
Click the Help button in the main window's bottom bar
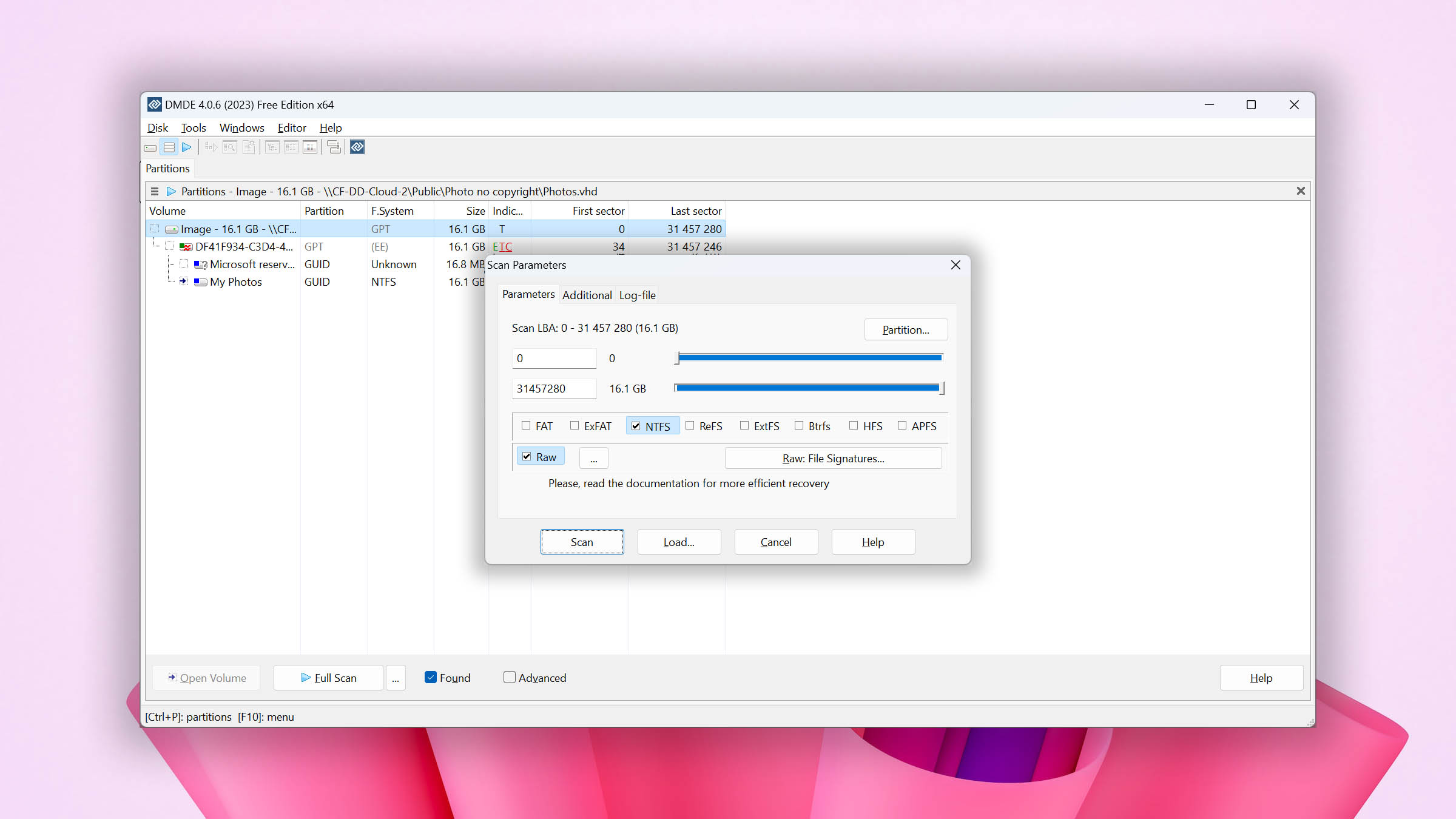[1261, 678]
